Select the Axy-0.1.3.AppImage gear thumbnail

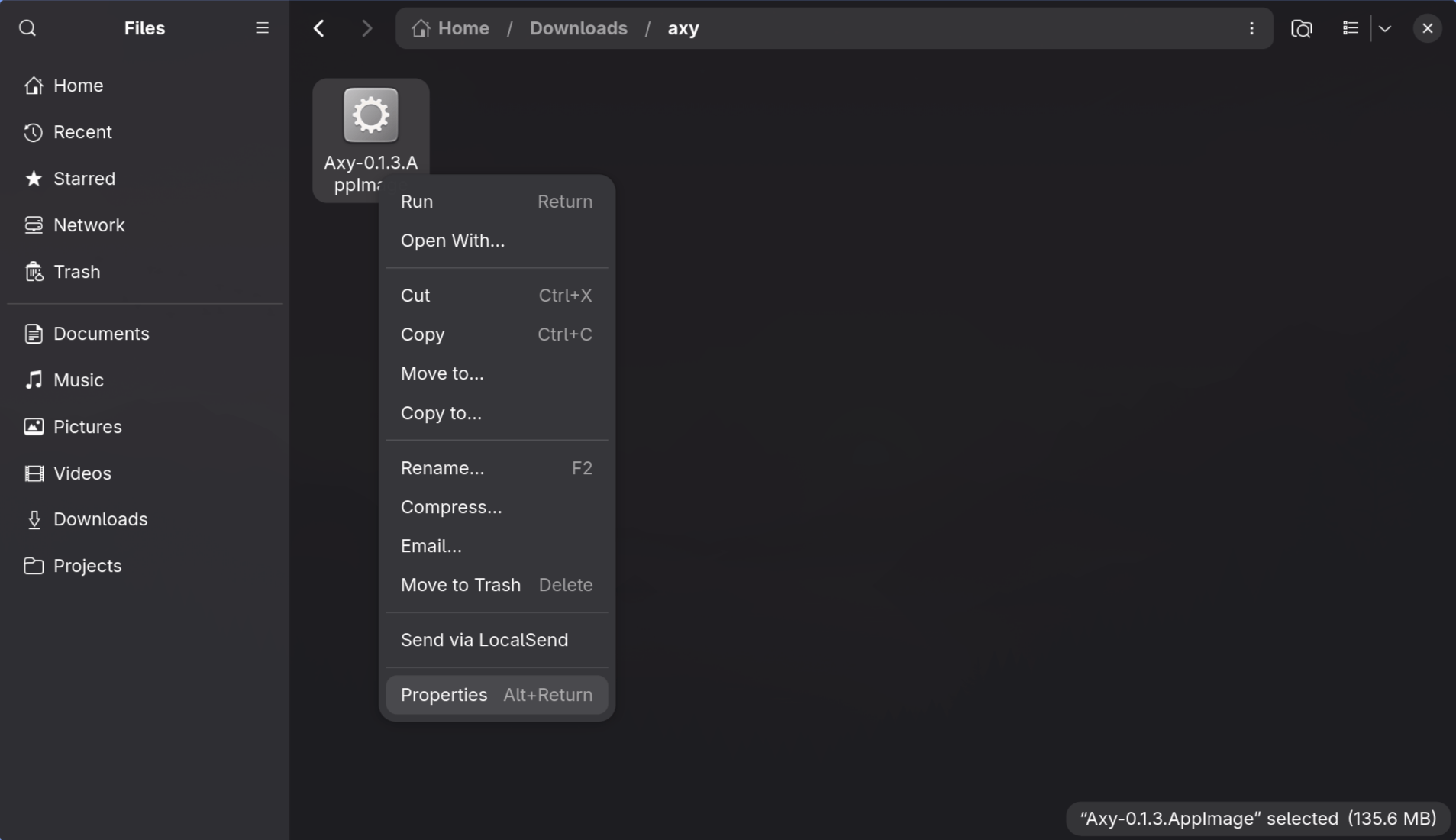click(x=371, y=115)
